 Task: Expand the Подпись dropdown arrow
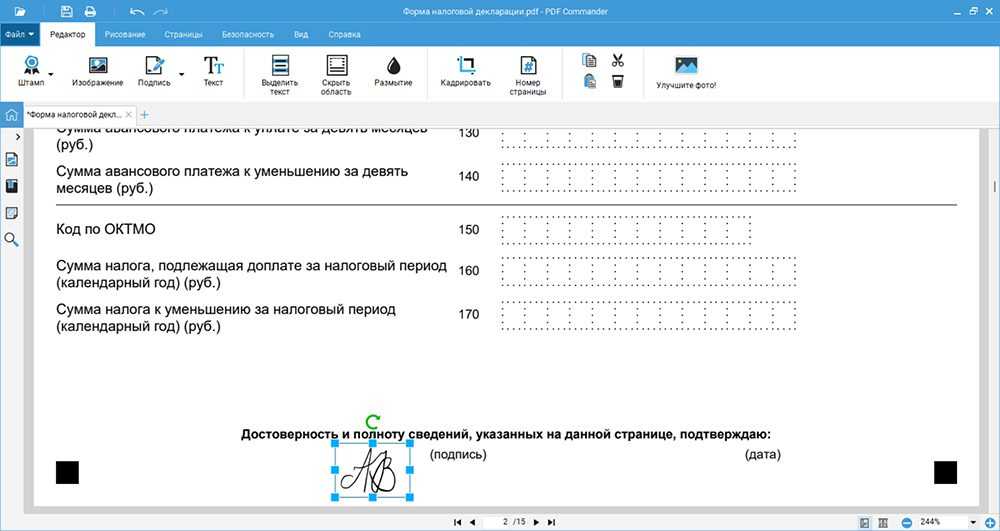[181, 73]
